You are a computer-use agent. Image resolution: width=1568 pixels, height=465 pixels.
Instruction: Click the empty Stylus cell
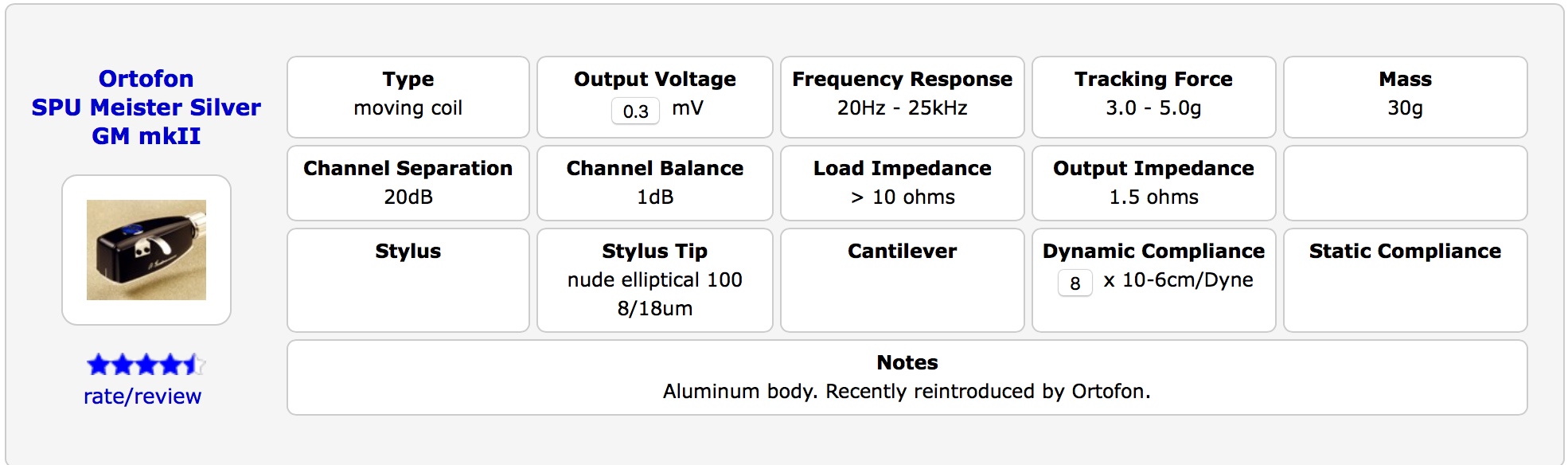click(x=408, y=280)
